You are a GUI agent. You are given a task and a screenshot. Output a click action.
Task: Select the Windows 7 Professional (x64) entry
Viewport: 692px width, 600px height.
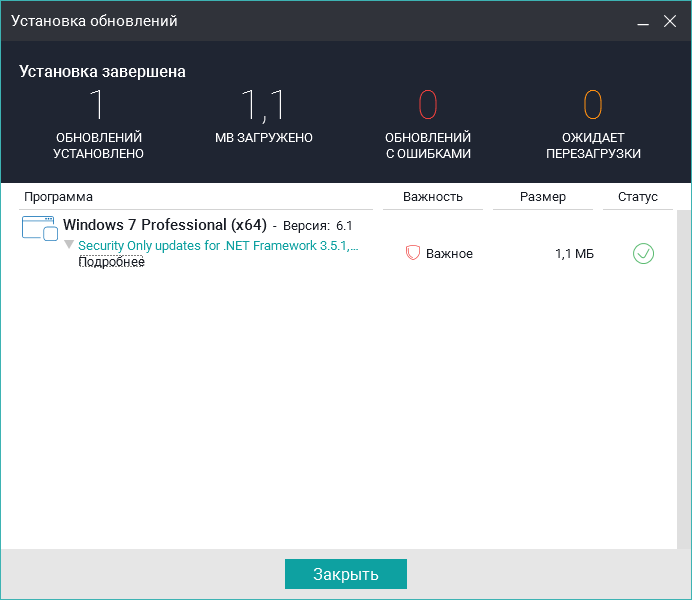(164, 225)
